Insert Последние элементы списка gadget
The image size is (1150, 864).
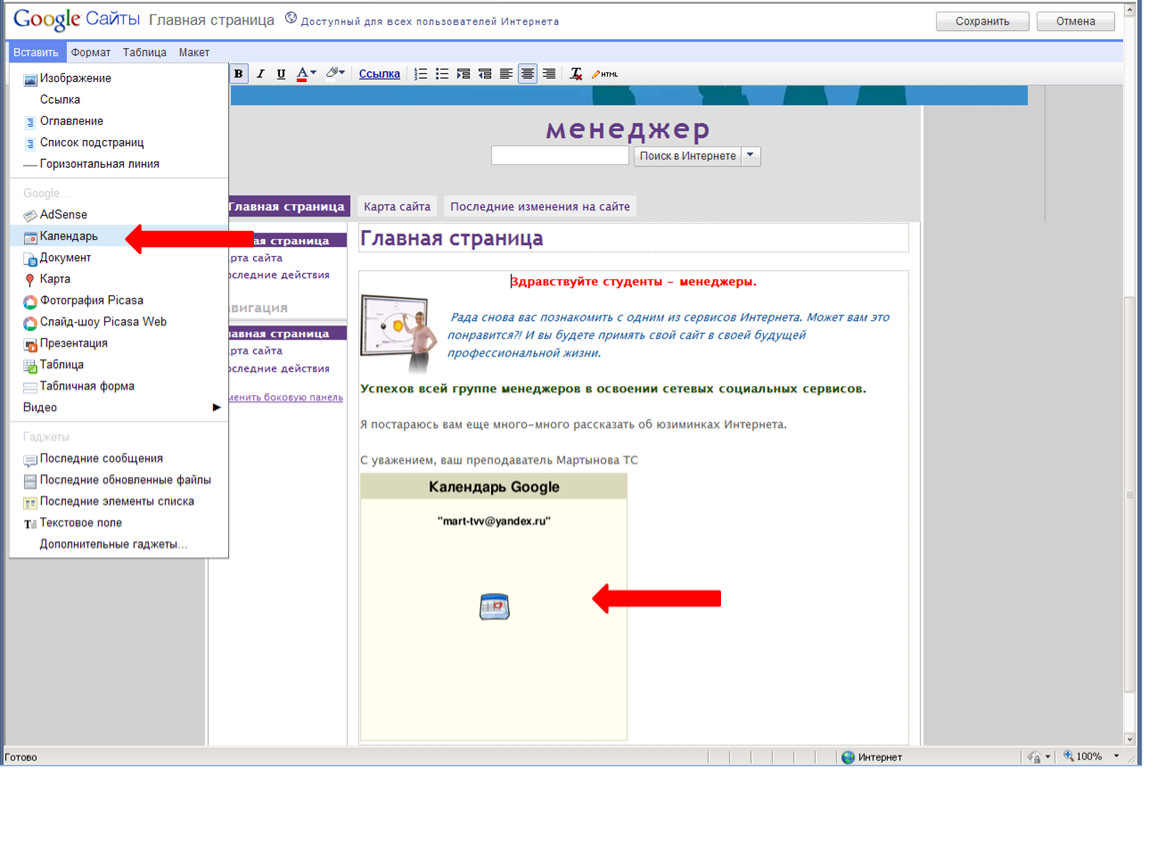(119, 502)
